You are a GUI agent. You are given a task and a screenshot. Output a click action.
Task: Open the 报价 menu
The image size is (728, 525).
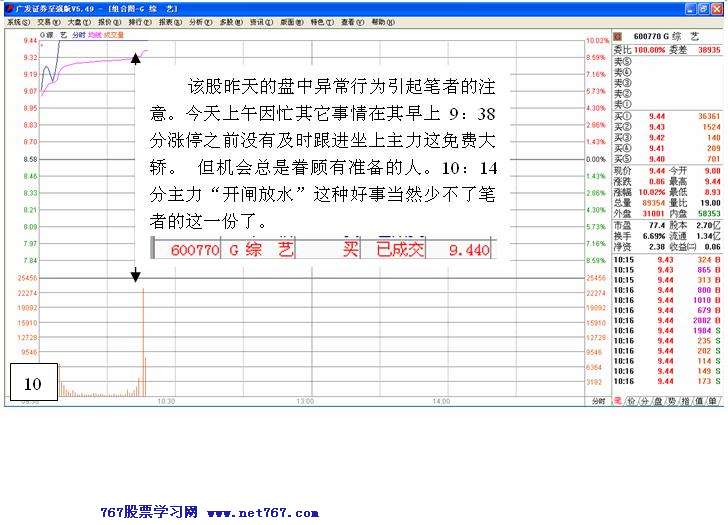pos(110,22)
